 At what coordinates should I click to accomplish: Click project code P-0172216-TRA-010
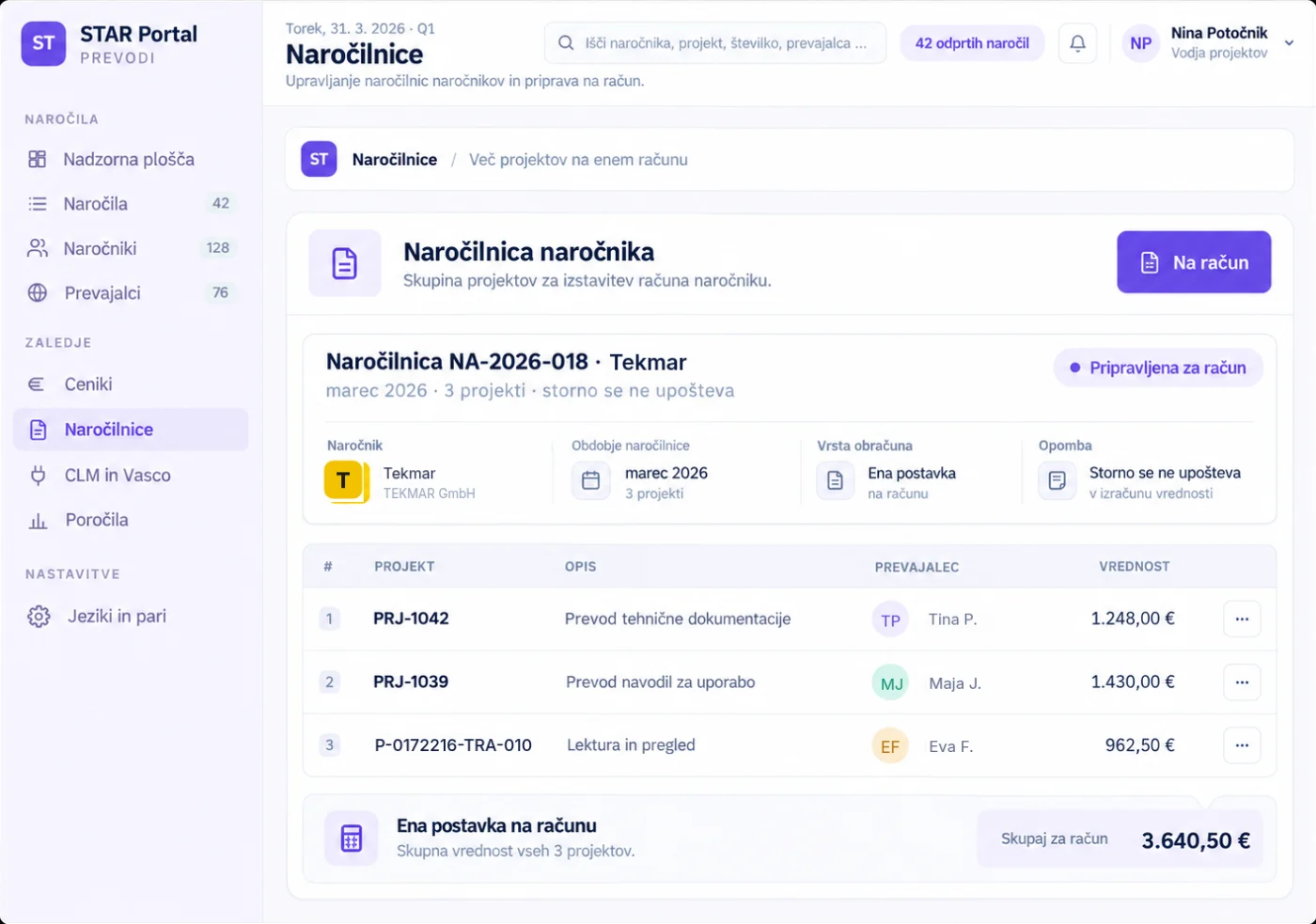tap(453, 745)
